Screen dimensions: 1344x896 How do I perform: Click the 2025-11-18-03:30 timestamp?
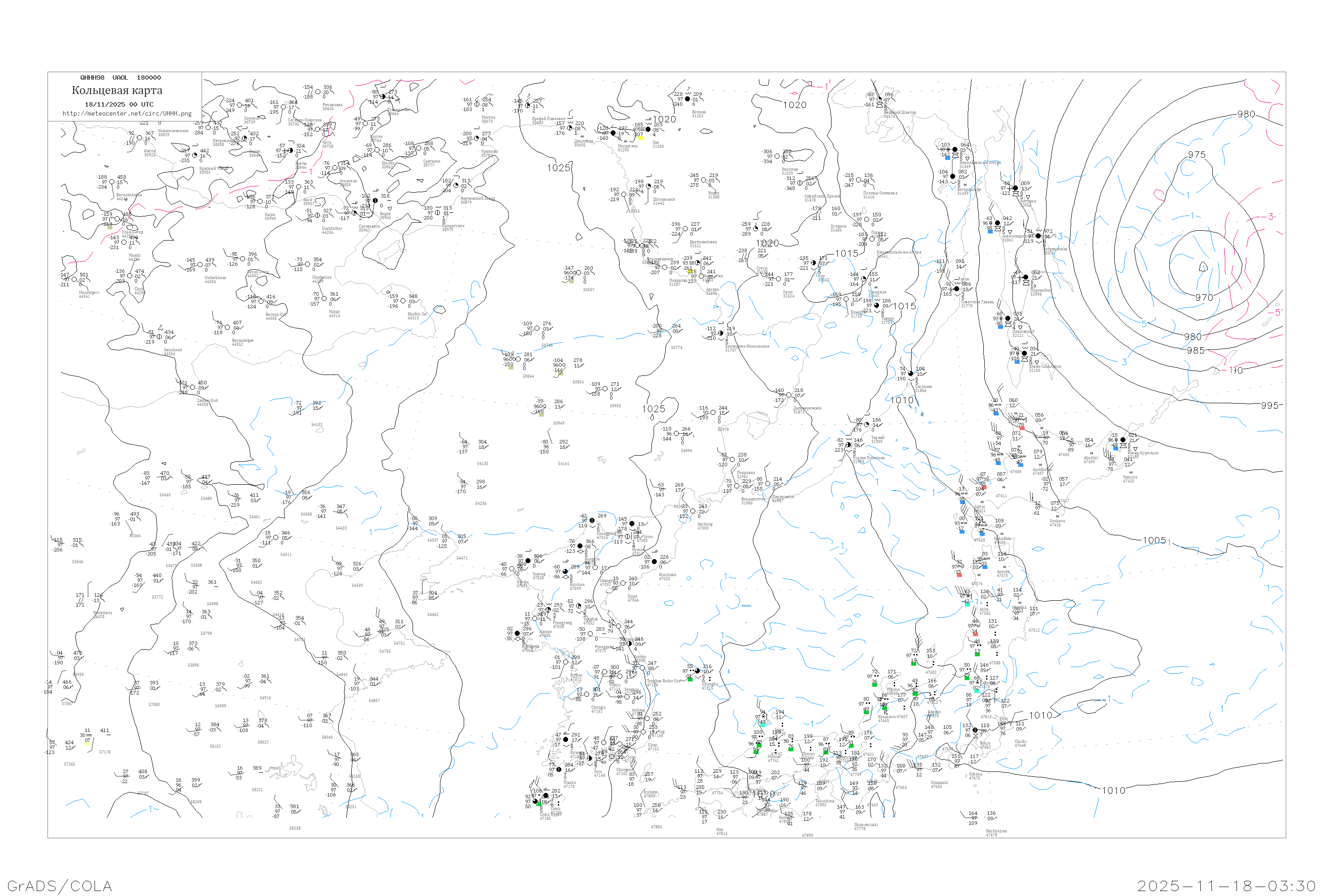pyautogui.click(x=1226, y=886)
